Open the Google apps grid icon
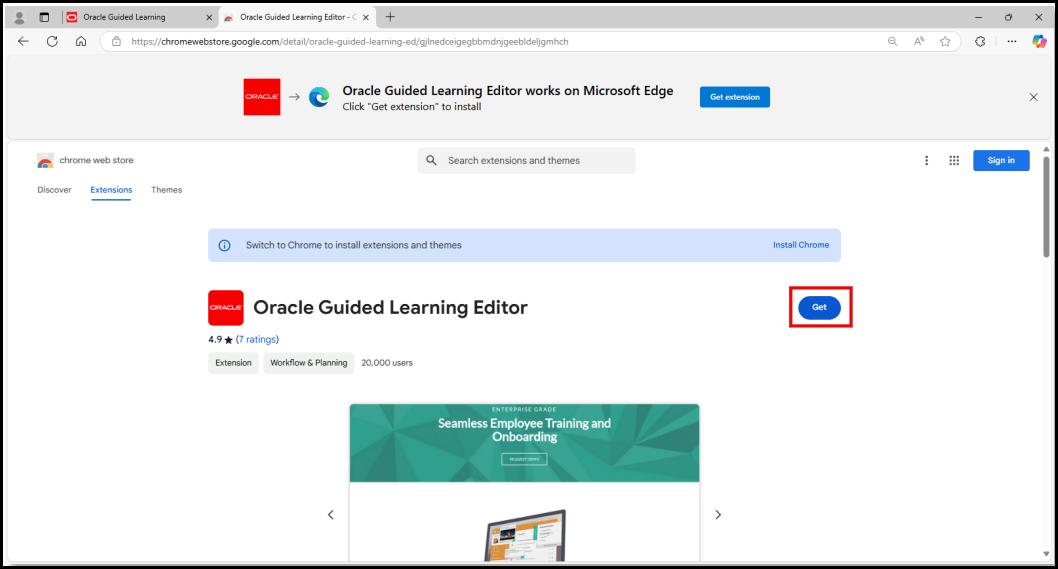 [954, 161]
